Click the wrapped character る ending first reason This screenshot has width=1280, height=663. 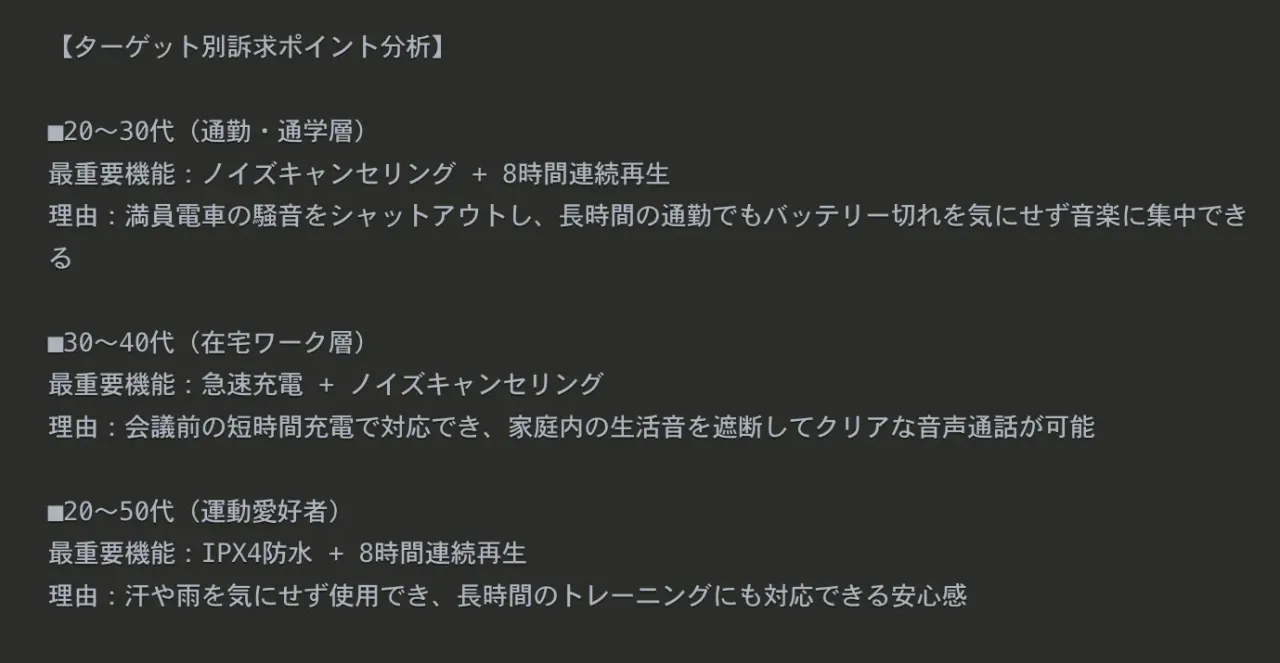coord(60,258)
